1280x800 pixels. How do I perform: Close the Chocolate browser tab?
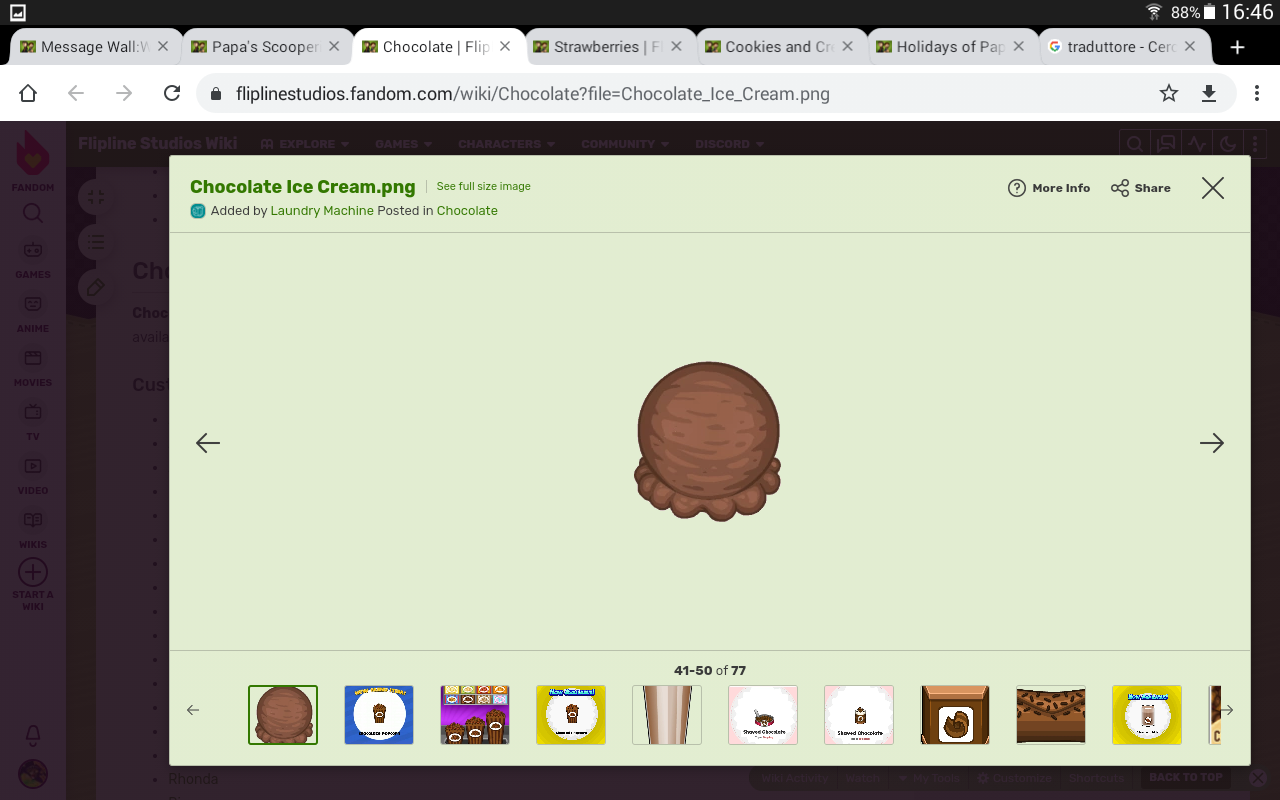pos(505,46)
